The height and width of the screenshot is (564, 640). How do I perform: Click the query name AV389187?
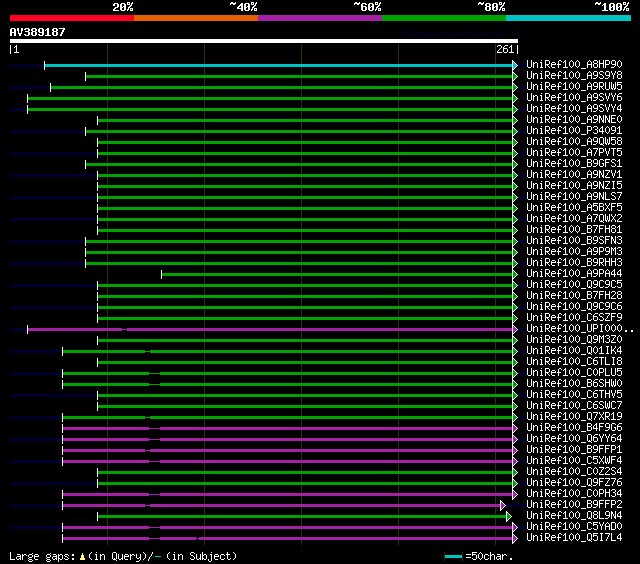[38, 32]
